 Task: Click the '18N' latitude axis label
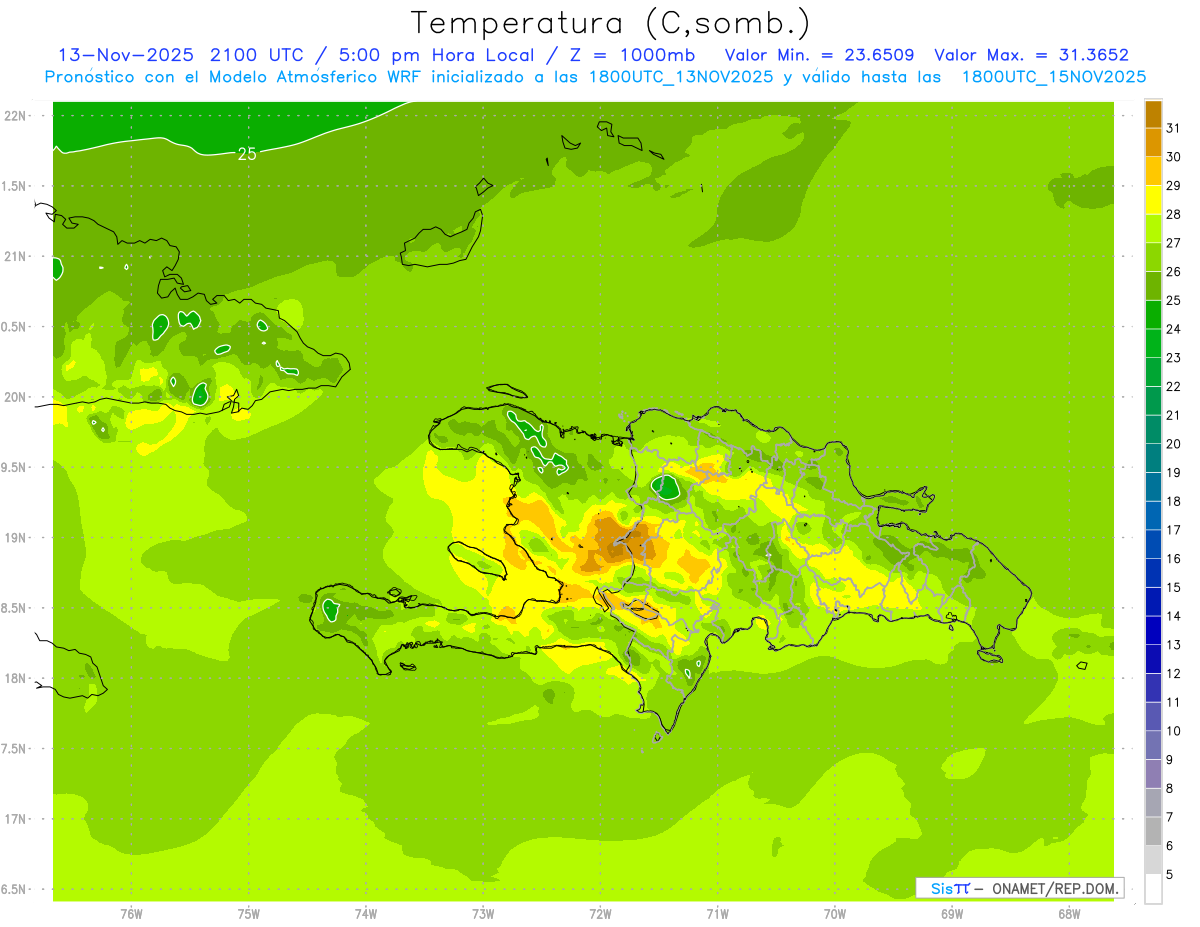15,678
